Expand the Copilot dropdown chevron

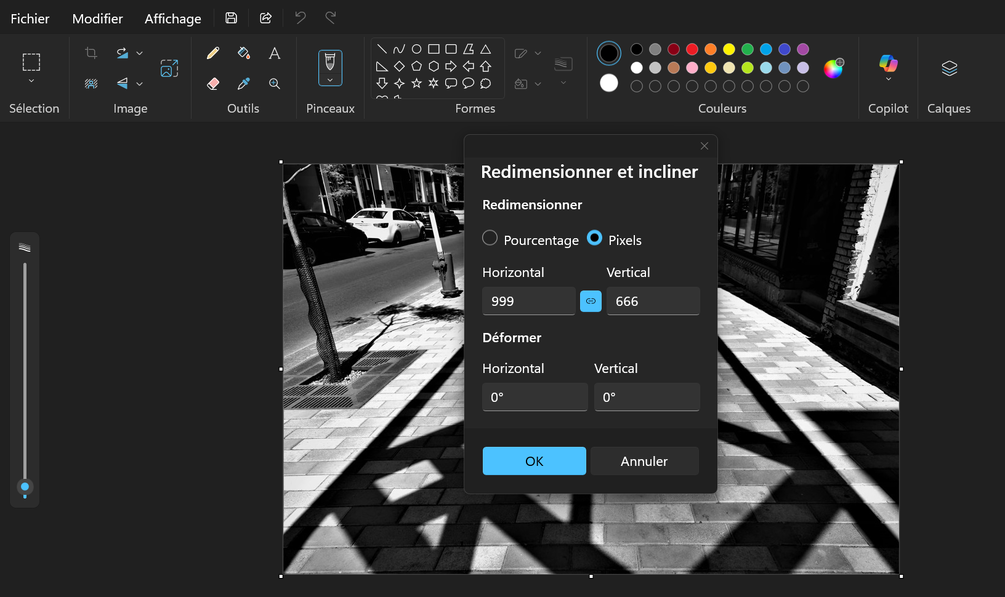click(x=888, y=80)
